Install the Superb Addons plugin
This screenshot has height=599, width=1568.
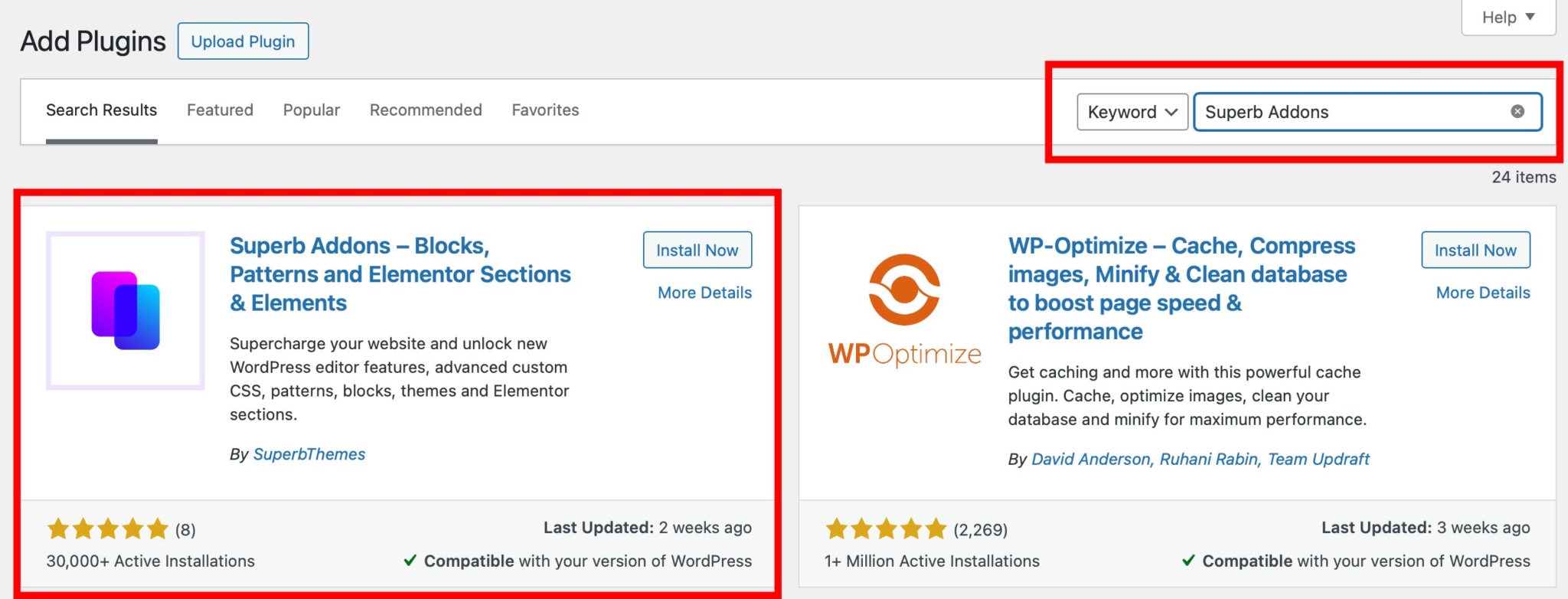coord(697,250)
